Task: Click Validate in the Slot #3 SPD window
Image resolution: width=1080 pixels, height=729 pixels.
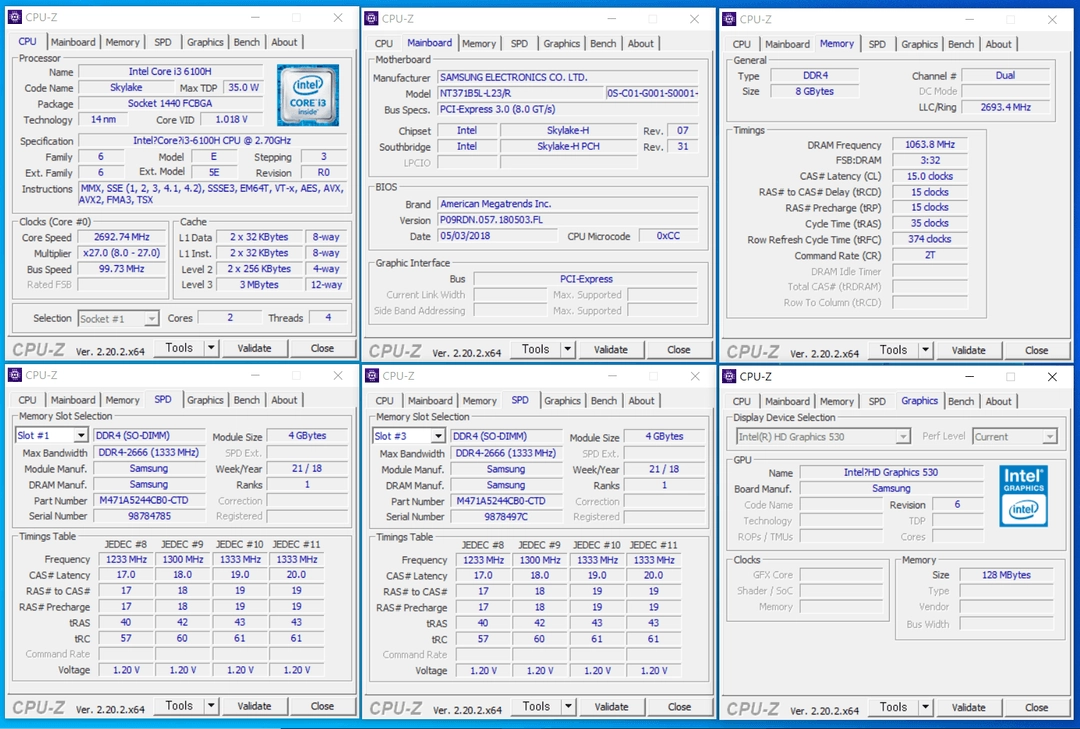Action: [x=611, y=706]
